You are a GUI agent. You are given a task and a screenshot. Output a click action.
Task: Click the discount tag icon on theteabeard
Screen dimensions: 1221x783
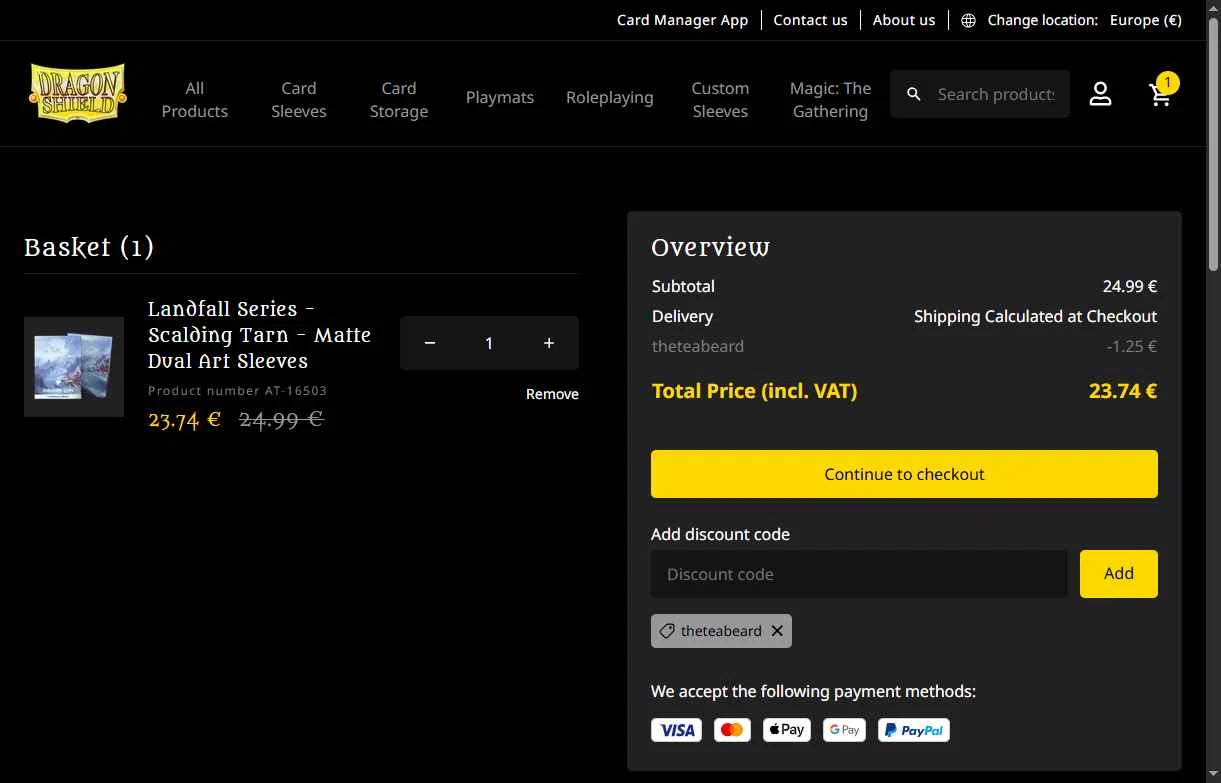(667, 631)
